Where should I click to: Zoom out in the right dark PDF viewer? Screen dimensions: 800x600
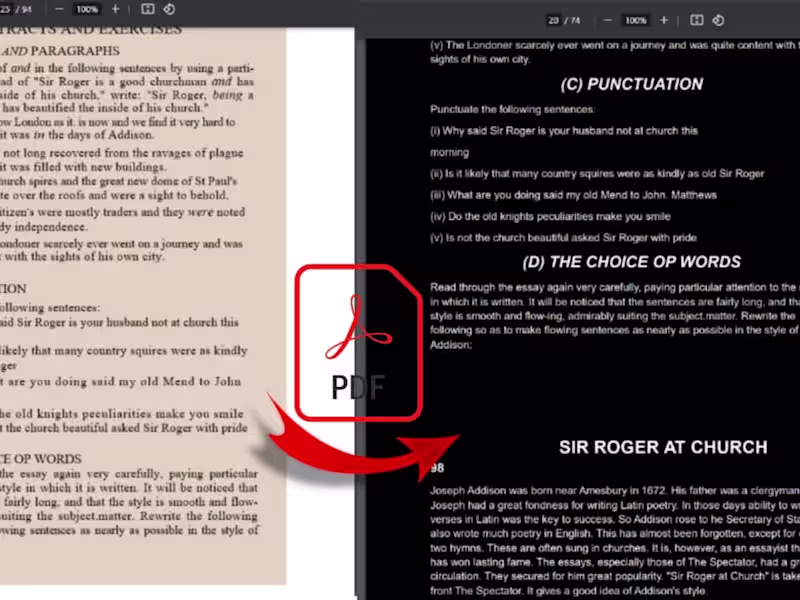pyautogui.click(x=608, y=20)
